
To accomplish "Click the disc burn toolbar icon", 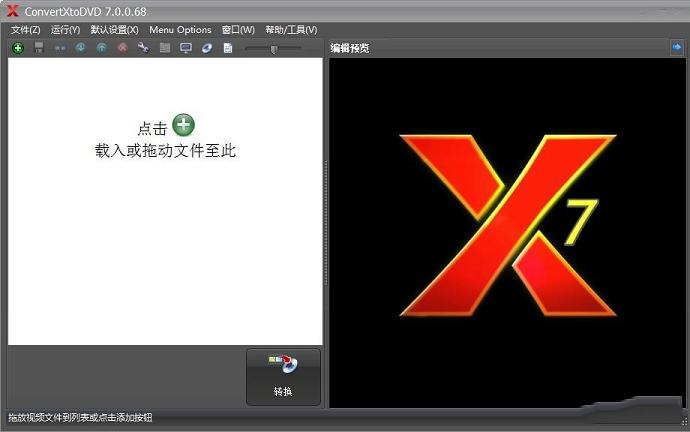I will pyautogui.click(x=207, y=48).
